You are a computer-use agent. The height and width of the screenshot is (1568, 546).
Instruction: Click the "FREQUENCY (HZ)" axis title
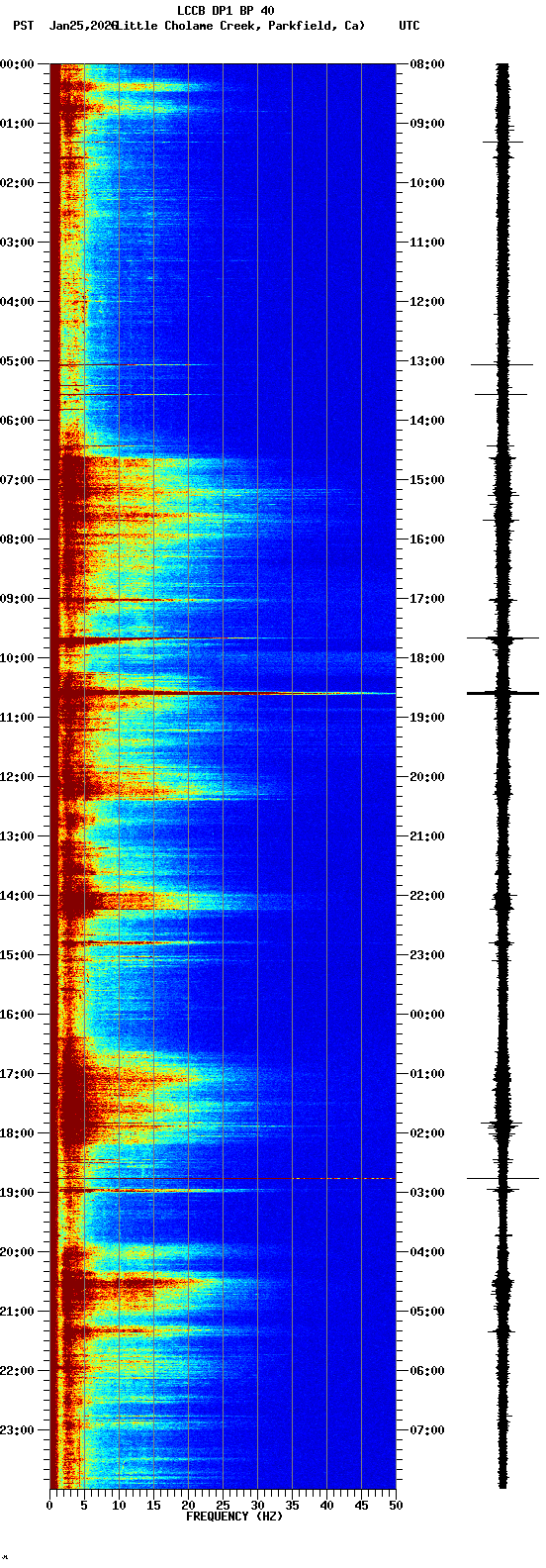click(232, 1516)
